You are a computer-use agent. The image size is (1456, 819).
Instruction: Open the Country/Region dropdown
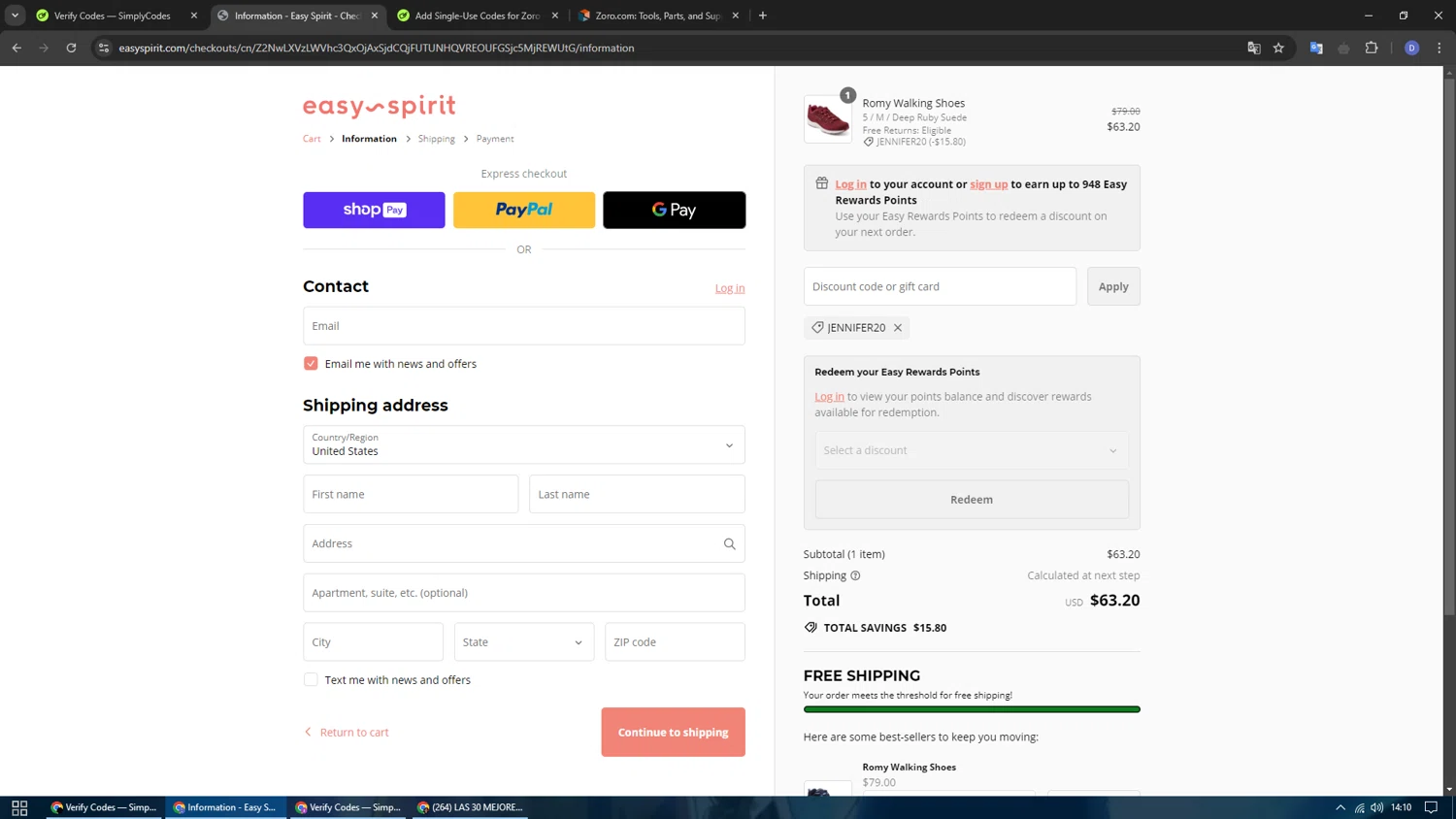[524, 445]
